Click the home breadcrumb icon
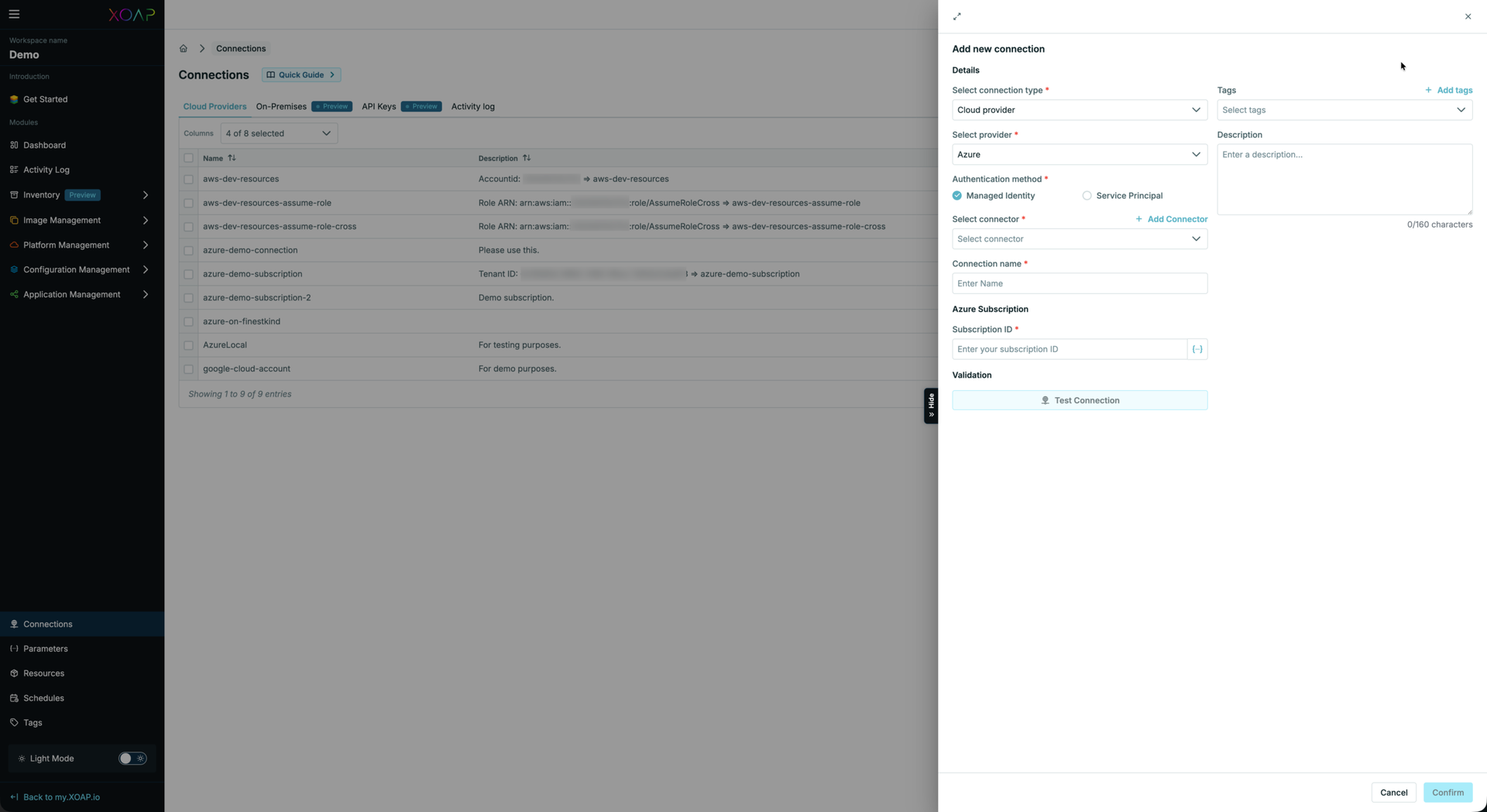The height and width of the screenshot is (812, 1487). coord(184,49)
